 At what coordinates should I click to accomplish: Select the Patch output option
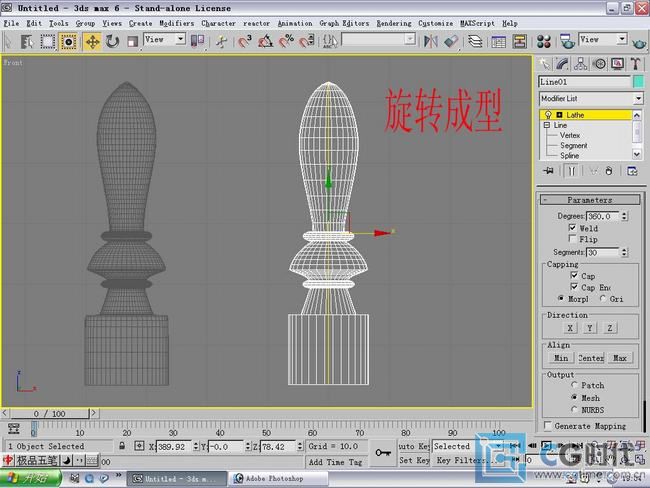(574, 385)
